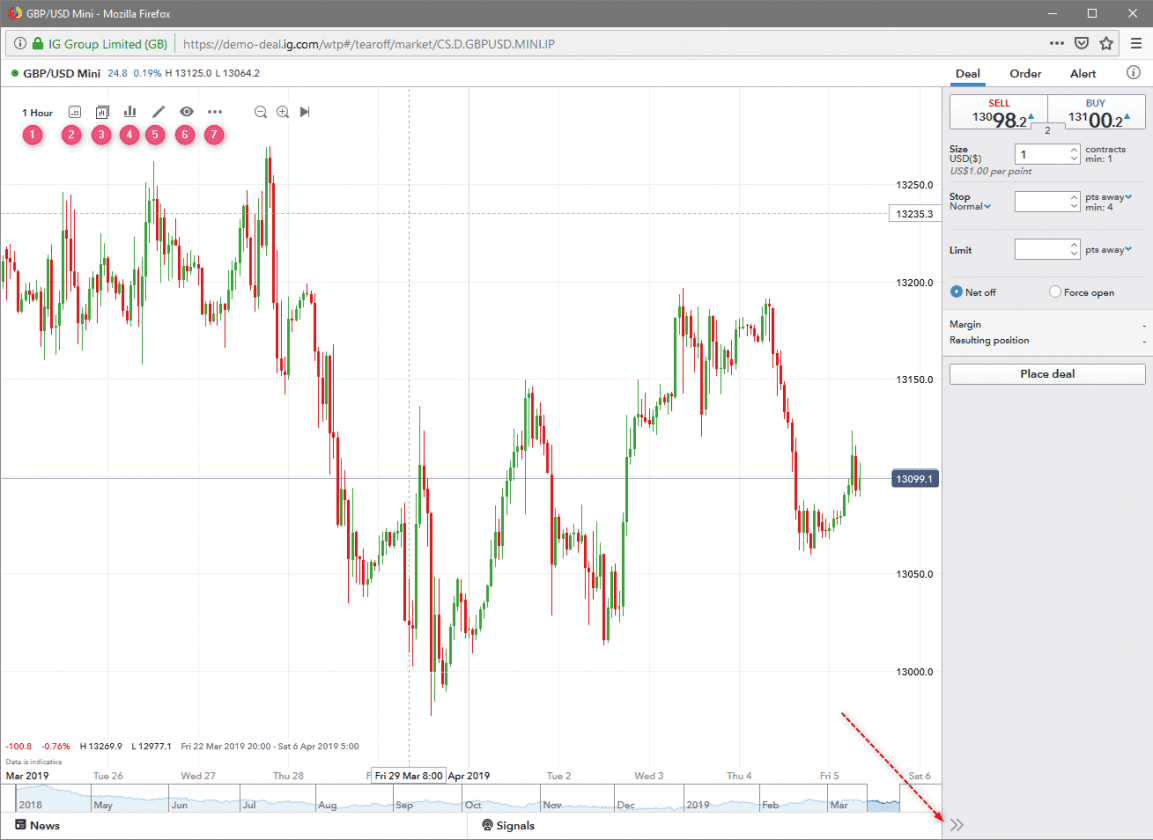The image size is (1153, 840).
Task: Jump to latest candle using skip-forward icon
Action: (x=305, y=112)
